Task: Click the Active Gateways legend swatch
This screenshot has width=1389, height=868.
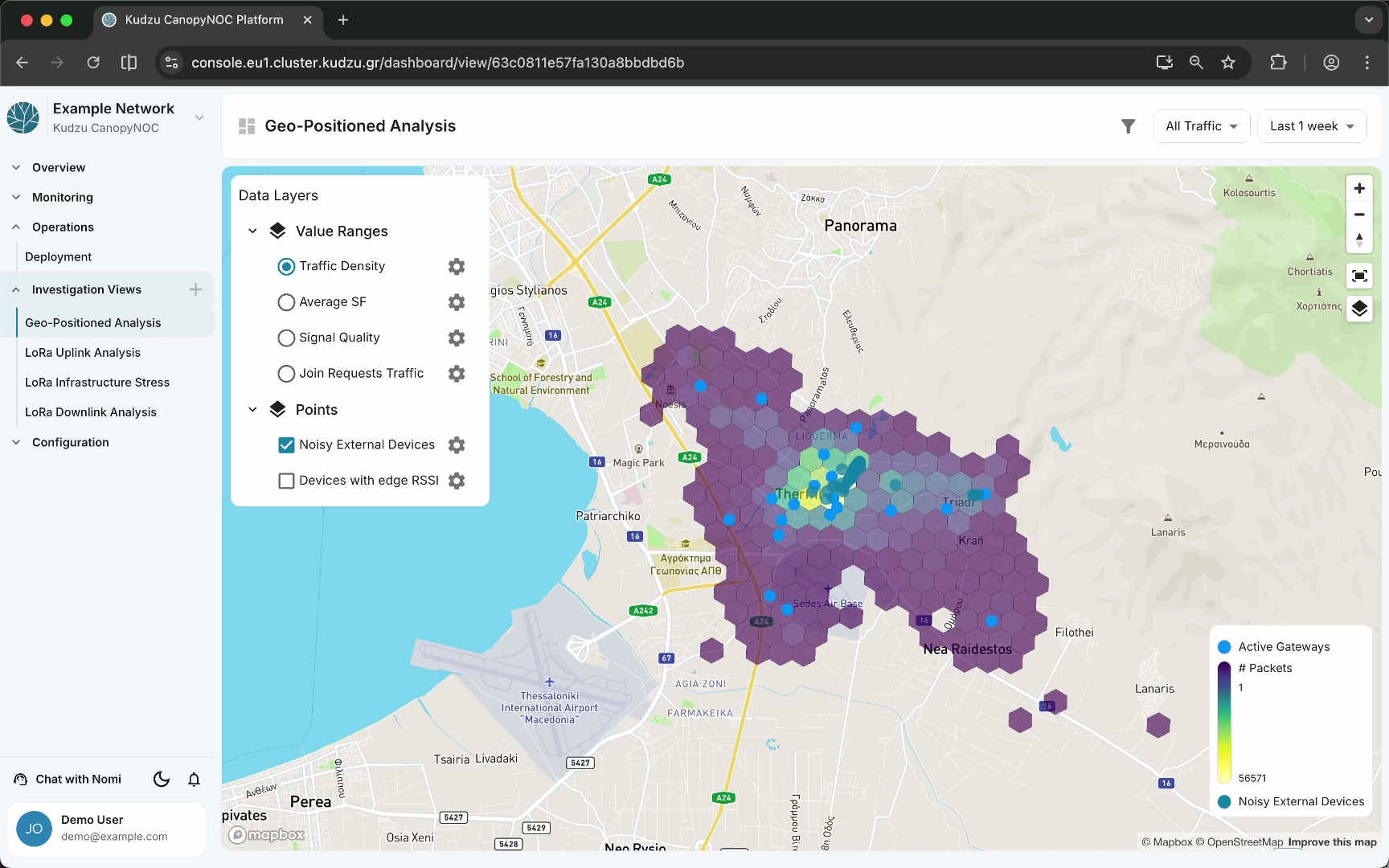Action: pyautogui.click(x=1224, y=647)
